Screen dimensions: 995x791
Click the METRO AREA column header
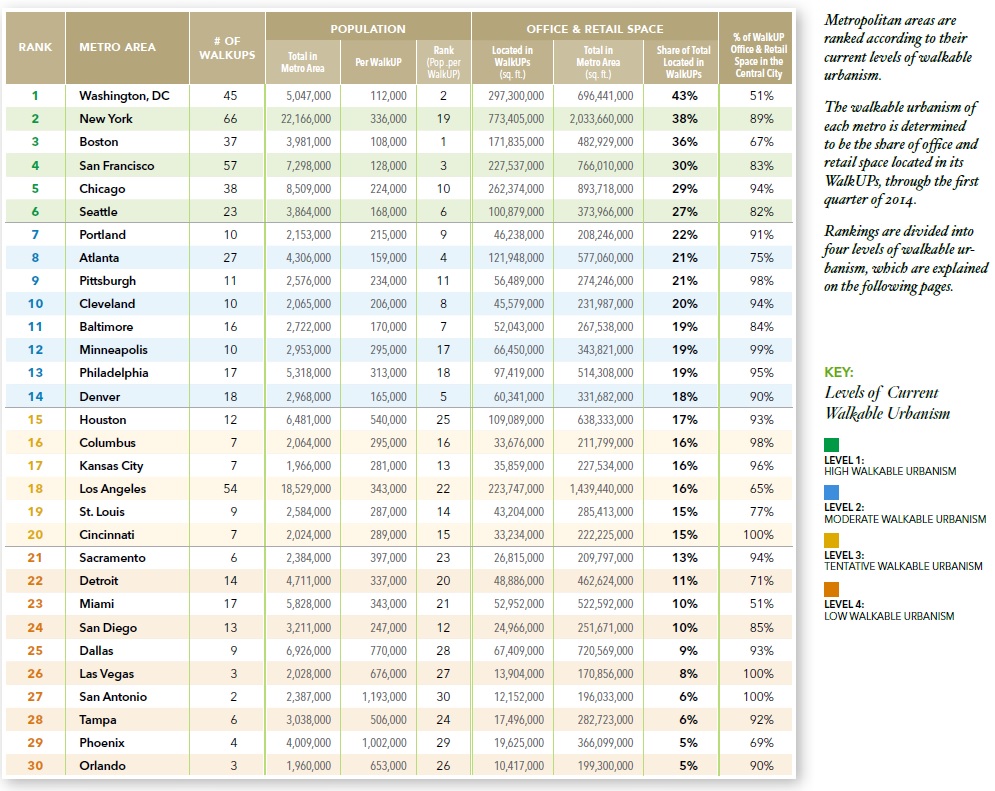[x=117, y=47]
